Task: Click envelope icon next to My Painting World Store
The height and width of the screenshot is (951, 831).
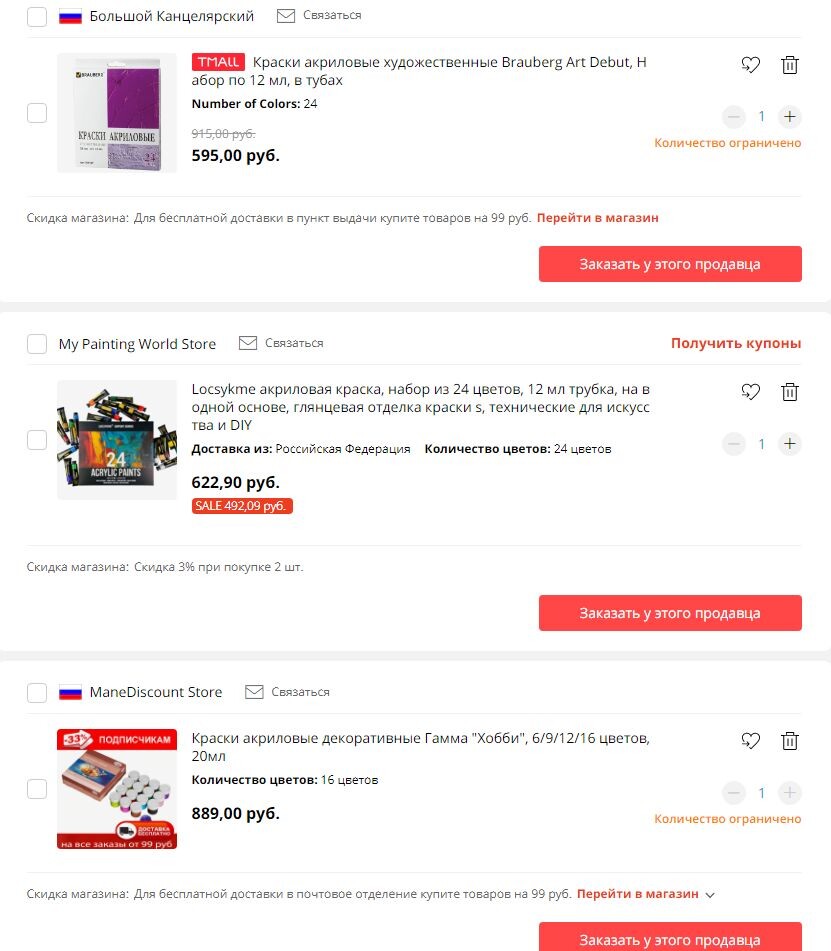Action: [247, 343]
